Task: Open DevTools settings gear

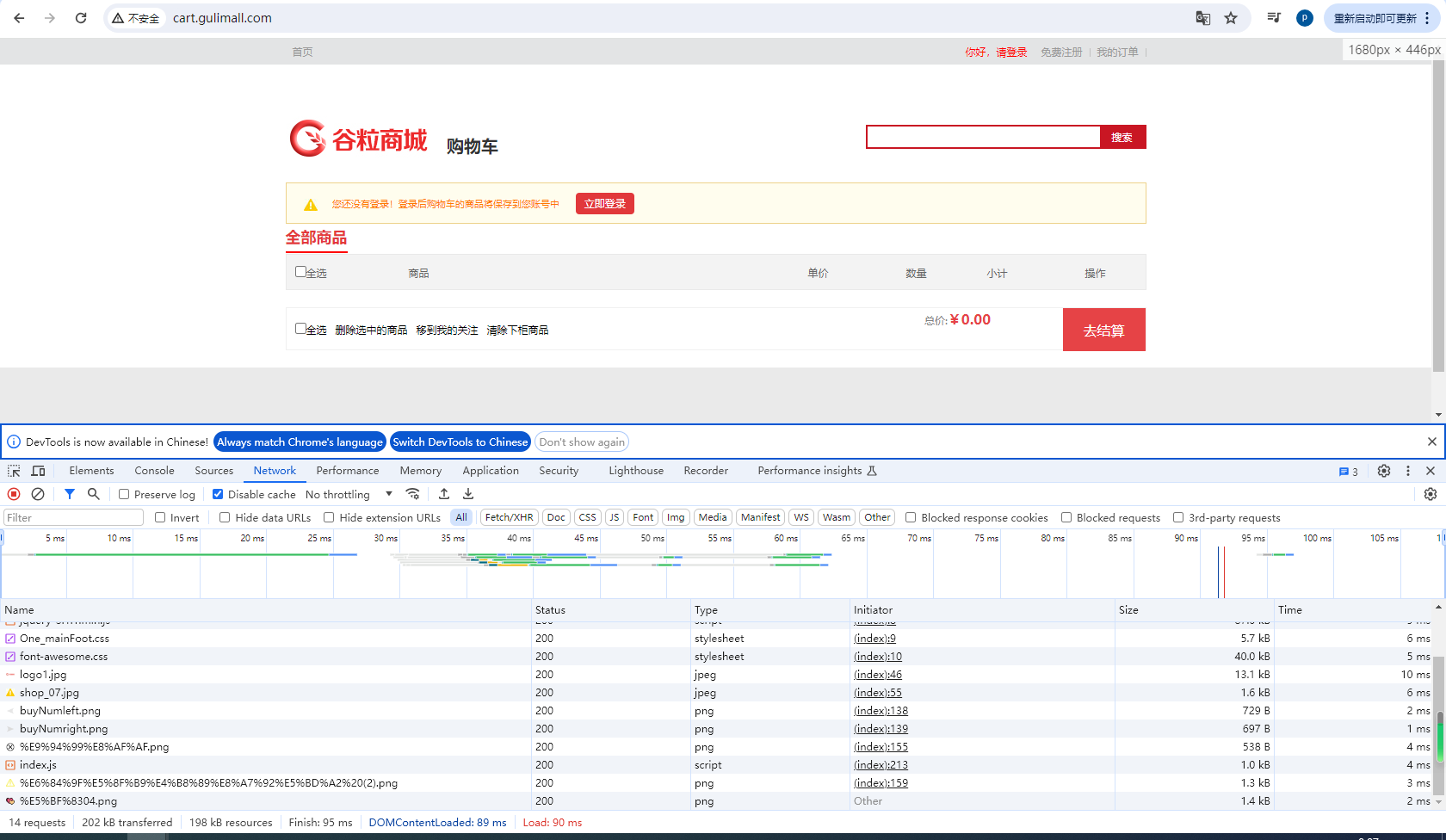Action: click(x=1384, y=471)
